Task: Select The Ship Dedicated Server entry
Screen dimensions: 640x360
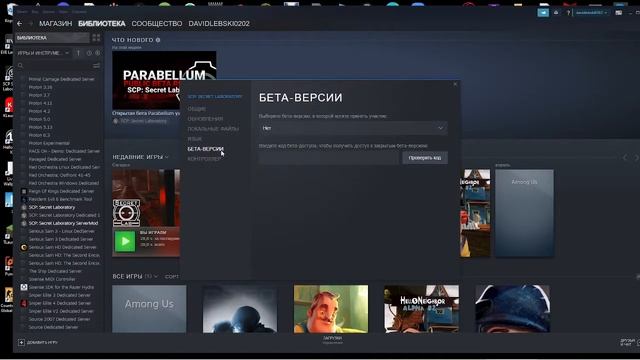Action: click(x=55, y=271)
